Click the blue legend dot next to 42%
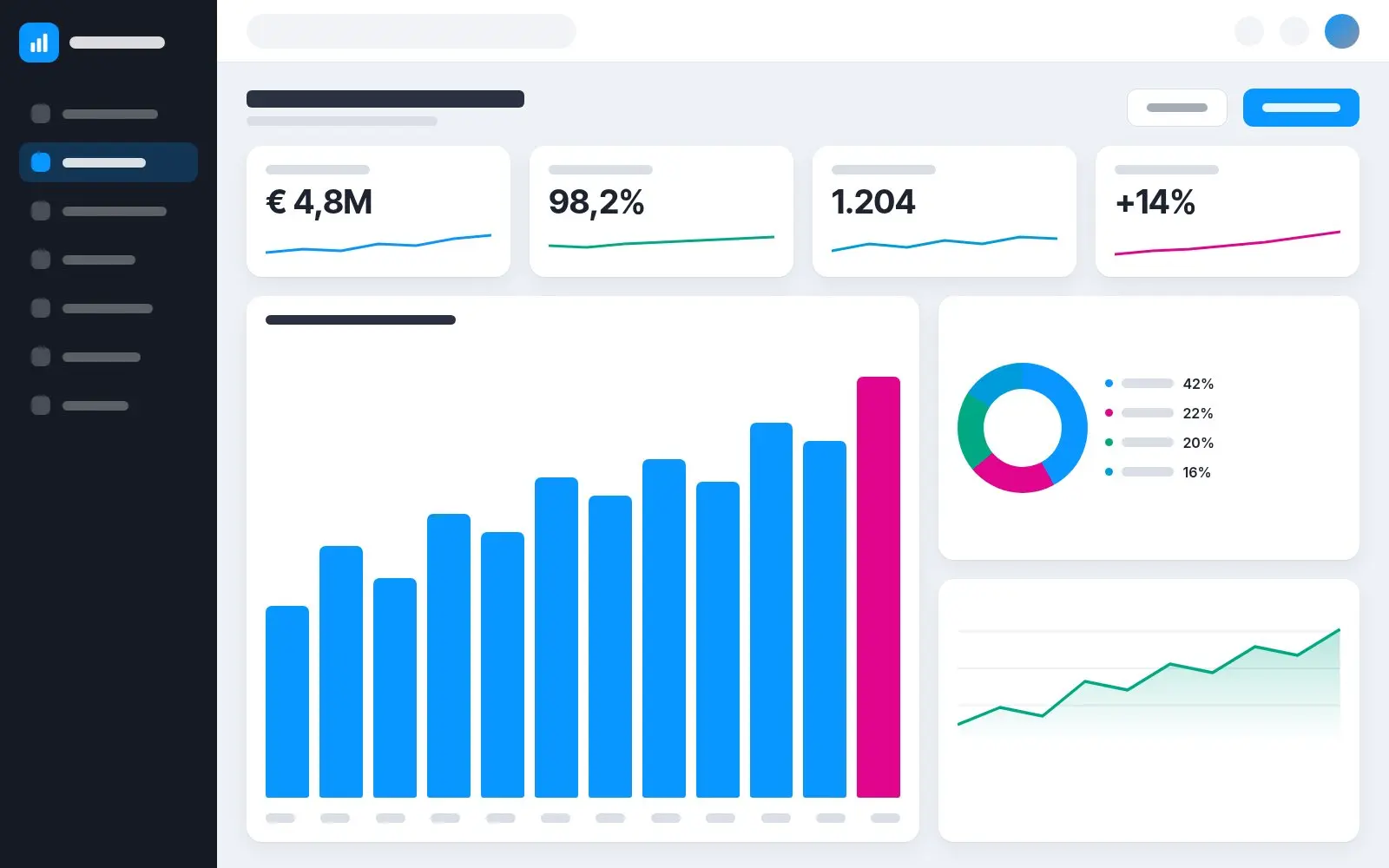Image resolution: width=1389 pixels, height=868 pixels. (1109, 383)
